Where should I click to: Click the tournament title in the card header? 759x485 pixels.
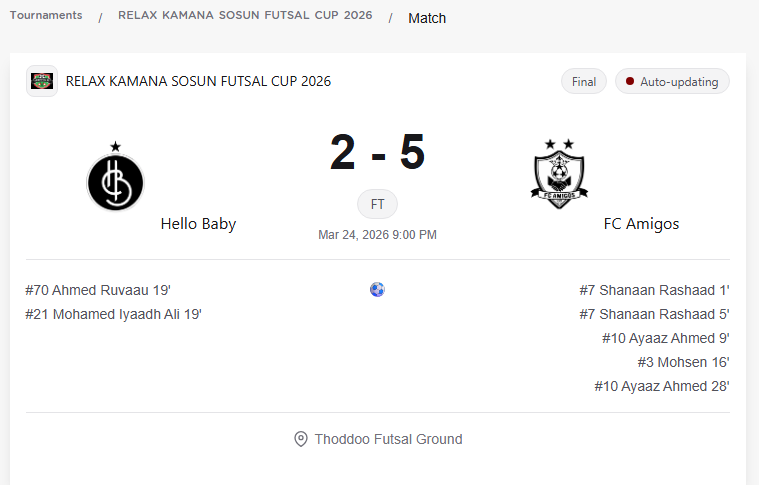198,81
